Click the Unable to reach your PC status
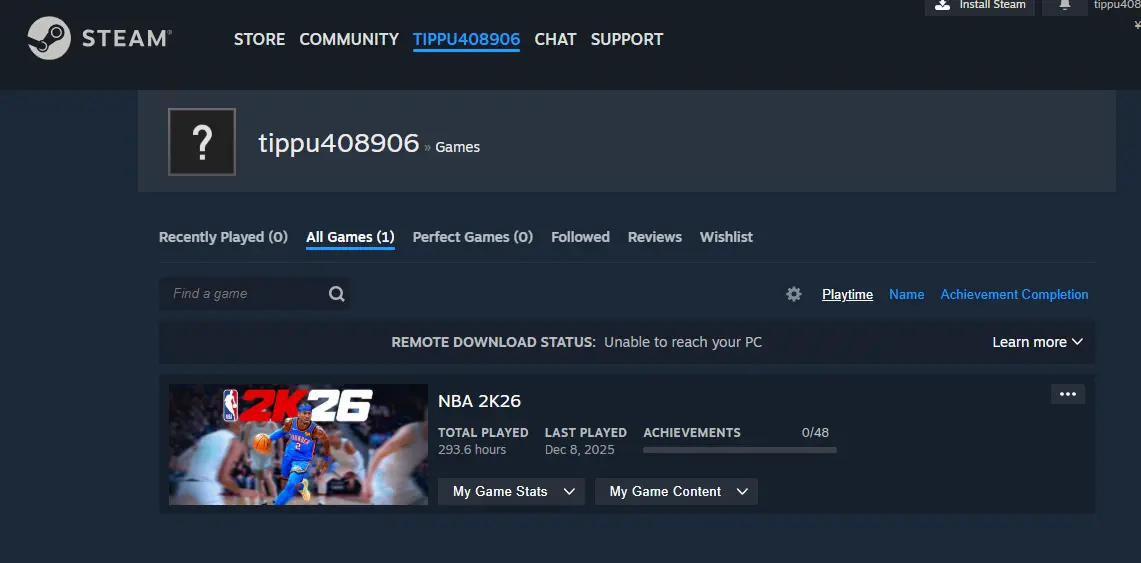Image resolution: width=1141 pixels, height=563 pixels. click(683, 342)
